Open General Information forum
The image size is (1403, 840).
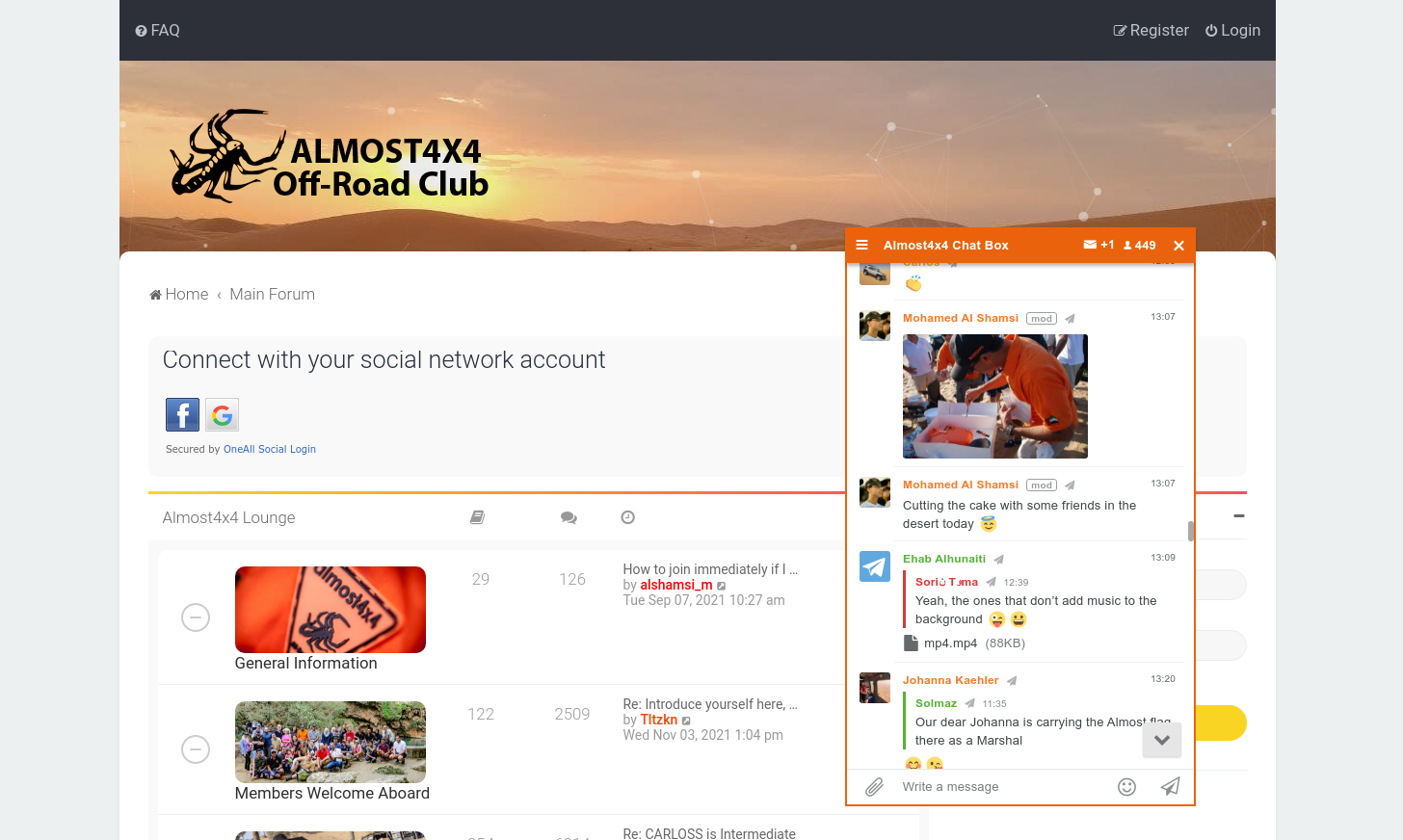(x=305, y=663)
